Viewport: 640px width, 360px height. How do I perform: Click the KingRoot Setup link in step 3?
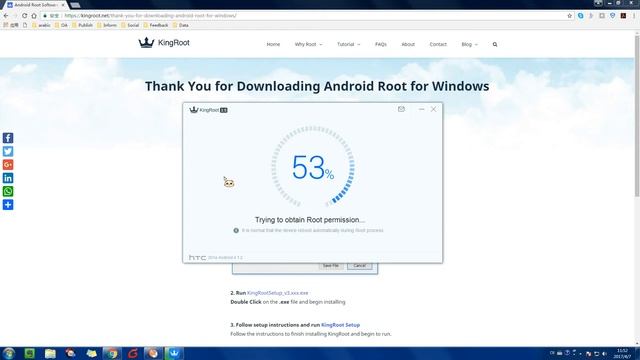coord(340,325)
